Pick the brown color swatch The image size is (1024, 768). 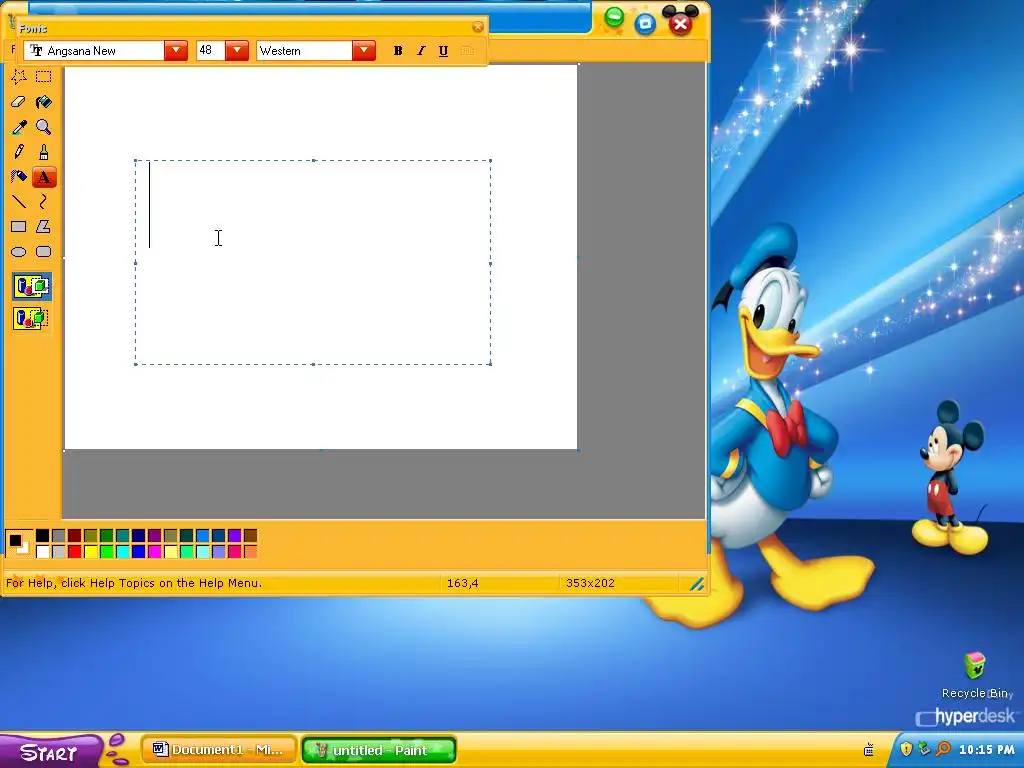click(250, 536)
